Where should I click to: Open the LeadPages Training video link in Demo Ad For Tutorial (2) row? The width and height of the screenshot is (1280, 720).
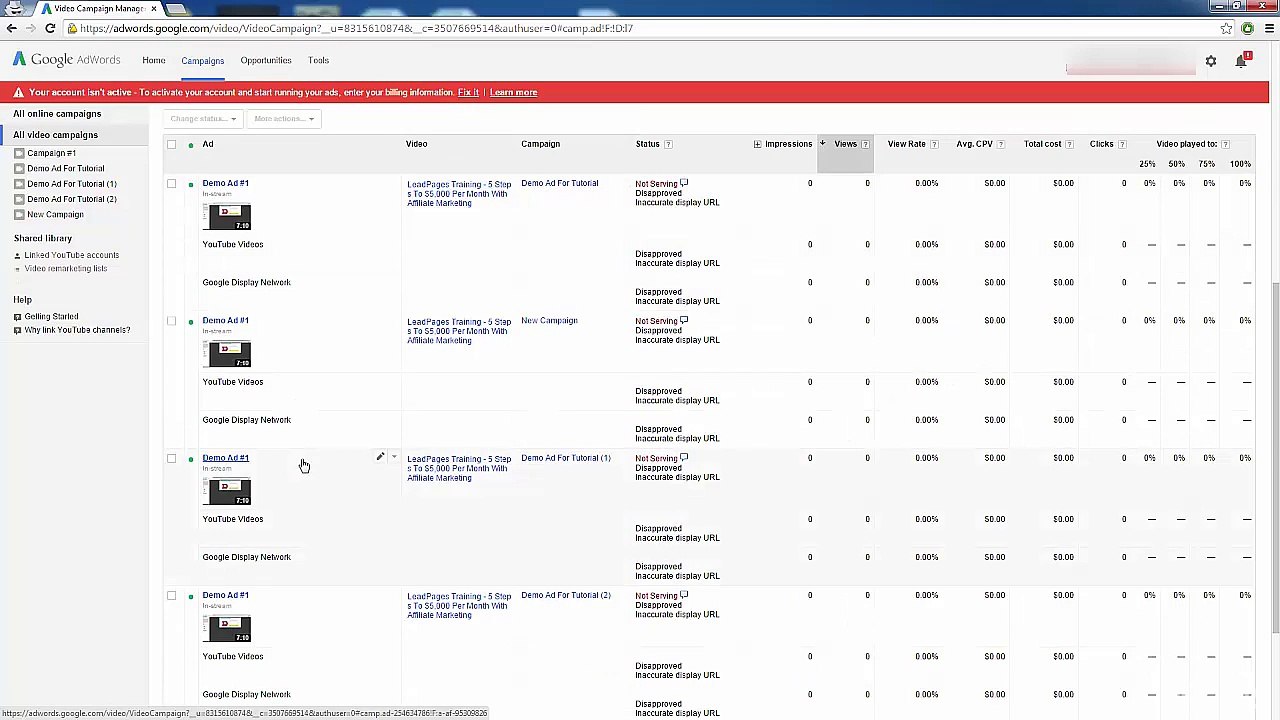click(x=459, y=605)
